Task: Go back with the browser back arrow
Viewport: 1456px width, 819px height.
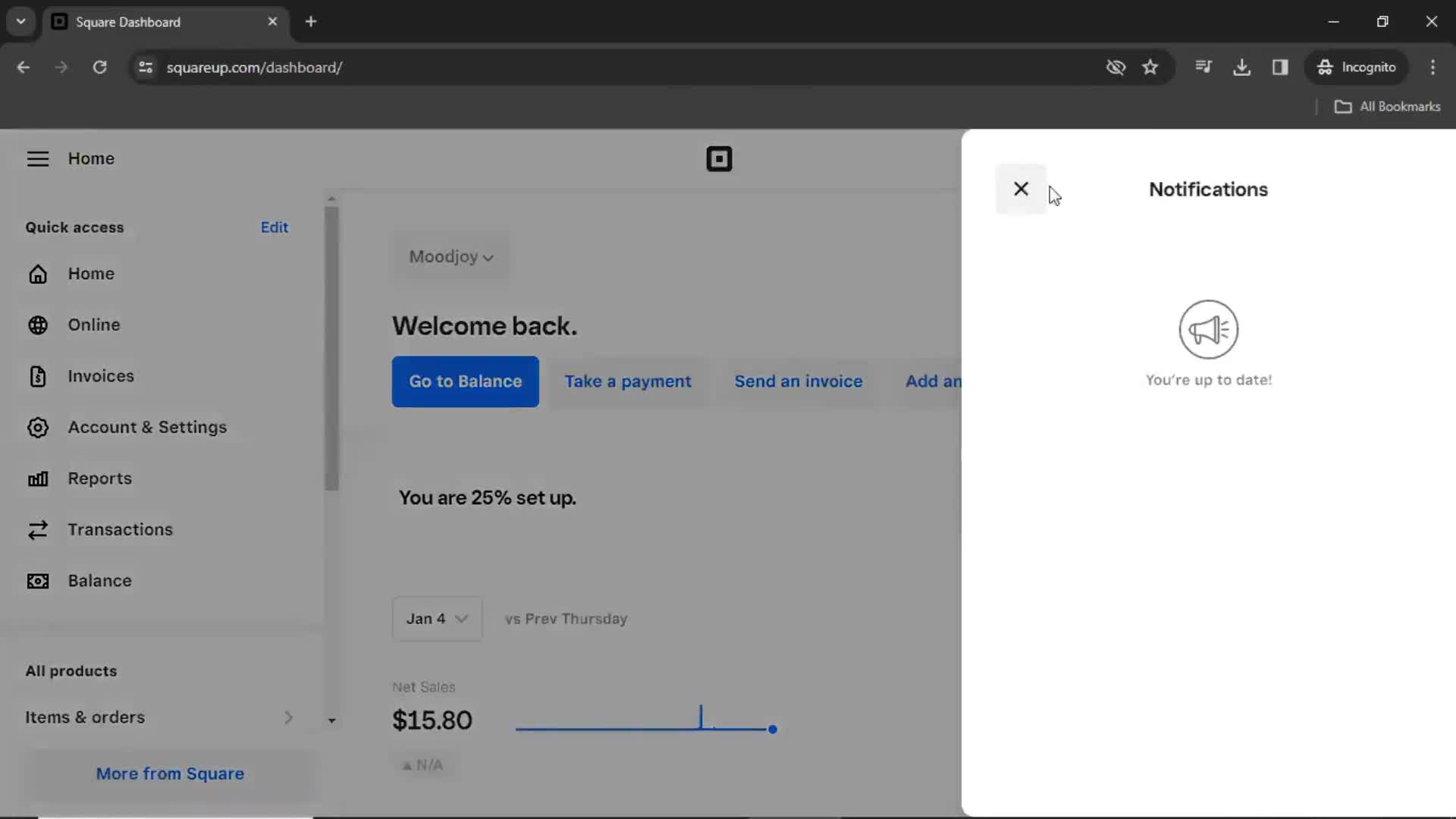Action: click(x=24, y=67)
